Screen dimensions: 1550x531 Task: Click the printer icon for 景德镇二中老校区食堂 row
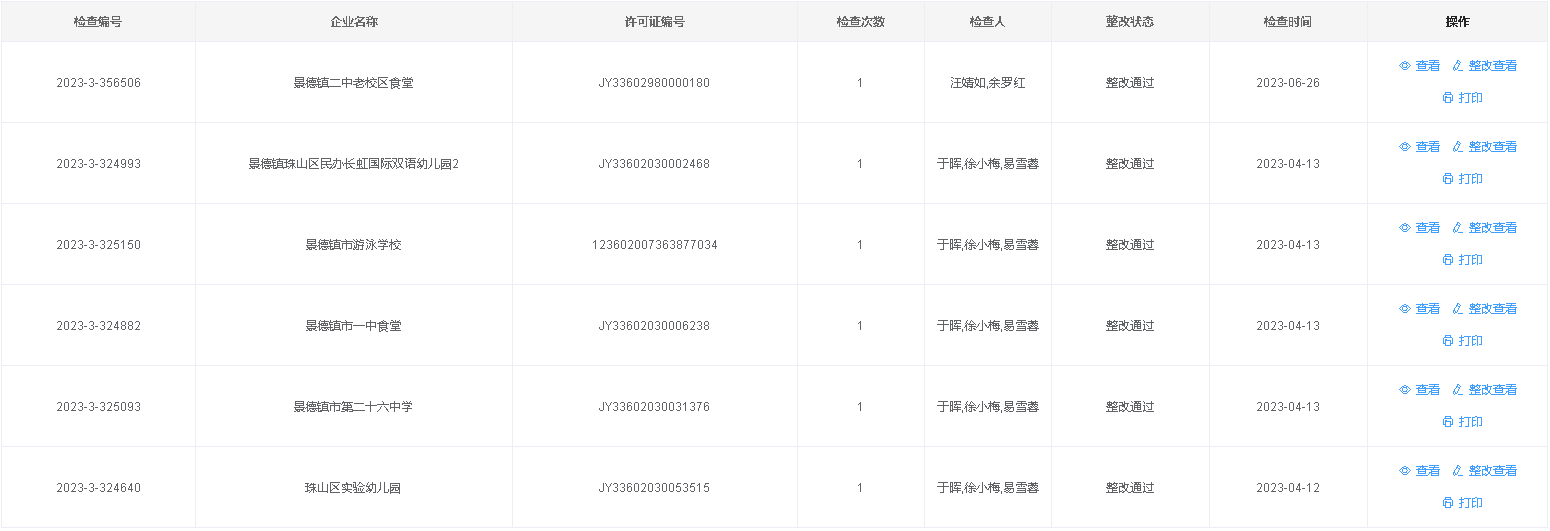[1447, 98]
